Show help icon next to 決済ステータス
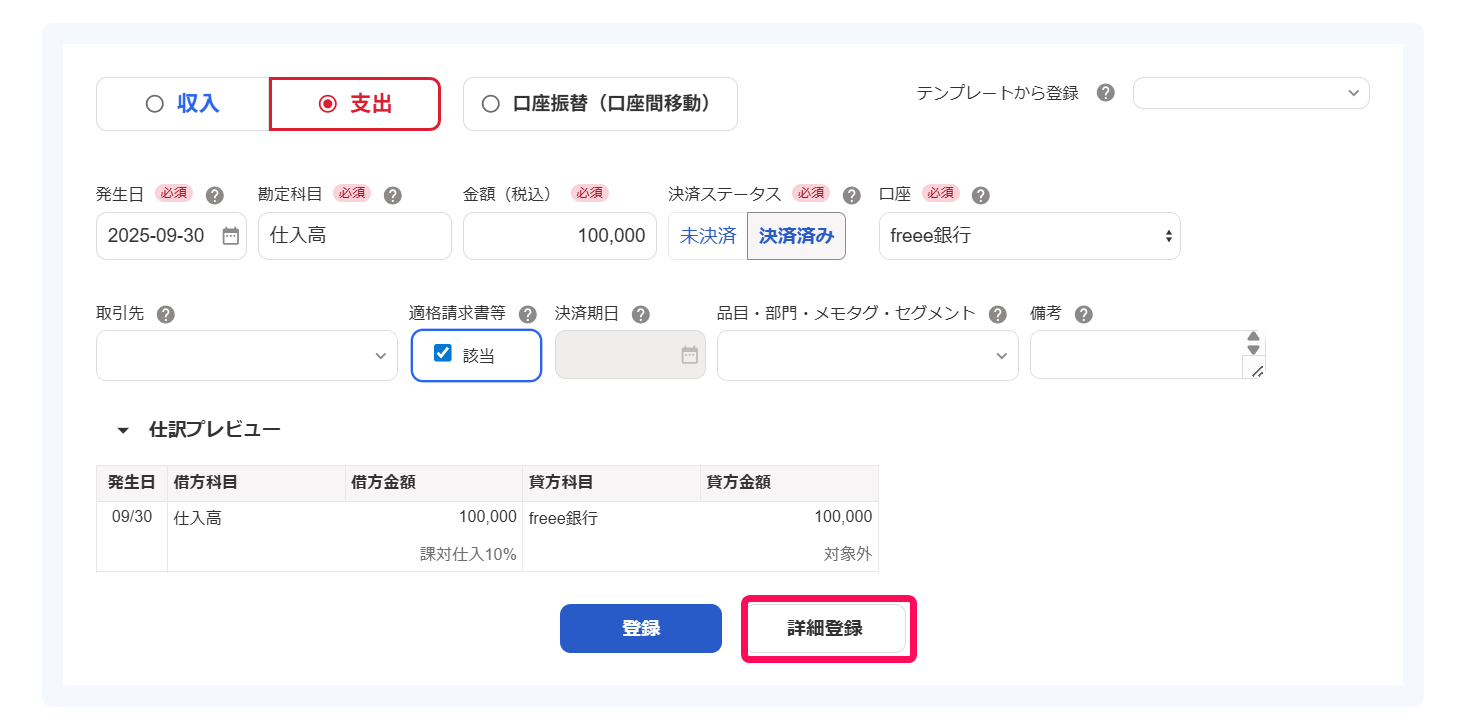1483x727 pixels. pos(851,195)
